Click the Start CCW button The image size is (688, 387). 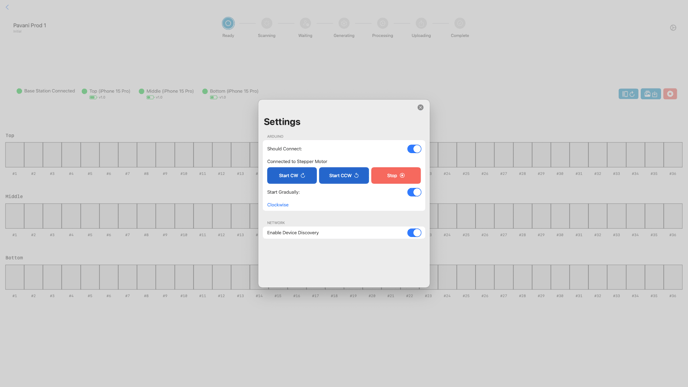344,176
